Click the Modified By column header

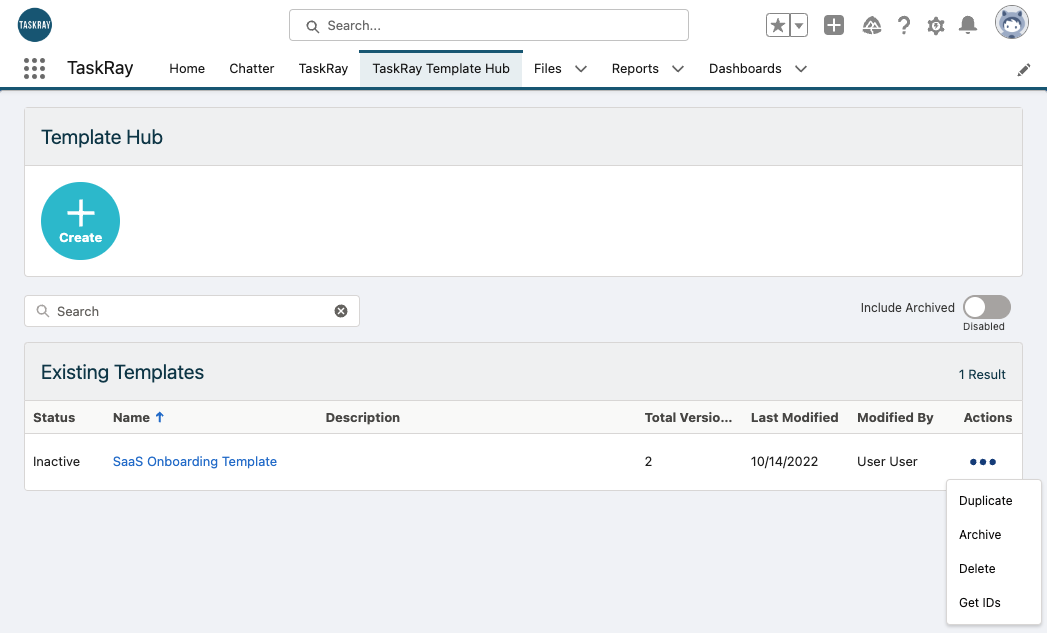click(895, 417)
